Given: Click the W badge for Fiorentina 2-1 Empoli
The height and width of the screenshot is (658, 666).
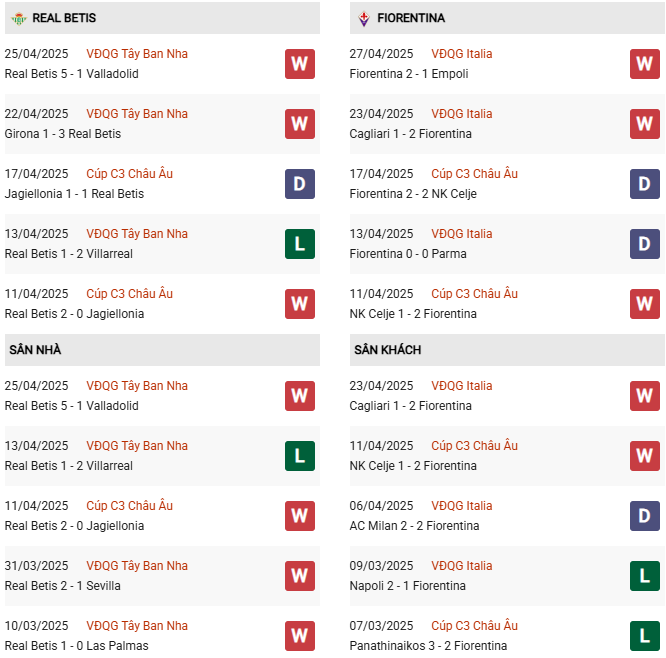Looking at the screenshot, I should pos(645,64).
